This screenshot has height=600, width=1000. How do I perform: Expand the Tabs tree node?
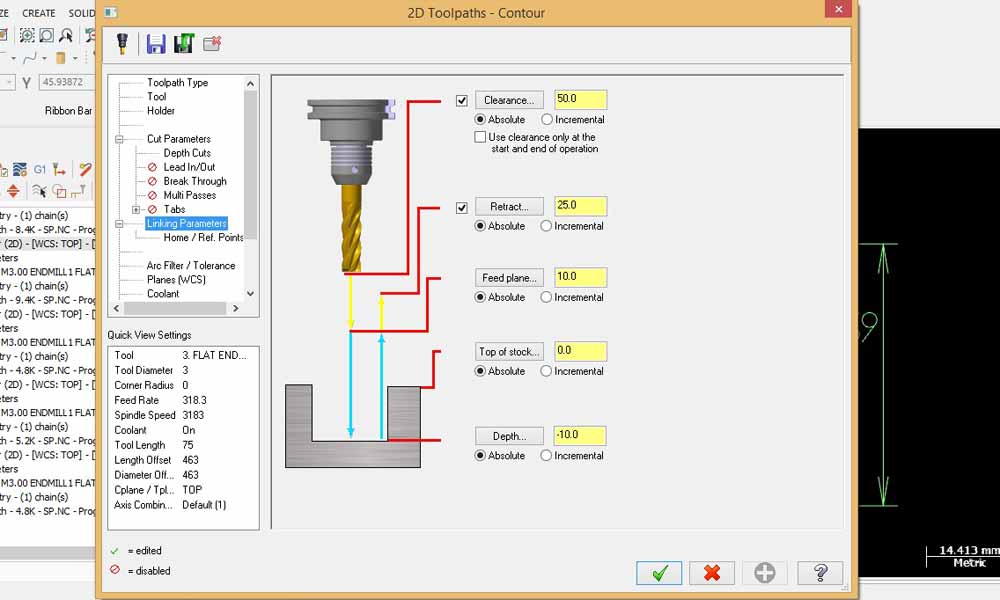[136, 209]
